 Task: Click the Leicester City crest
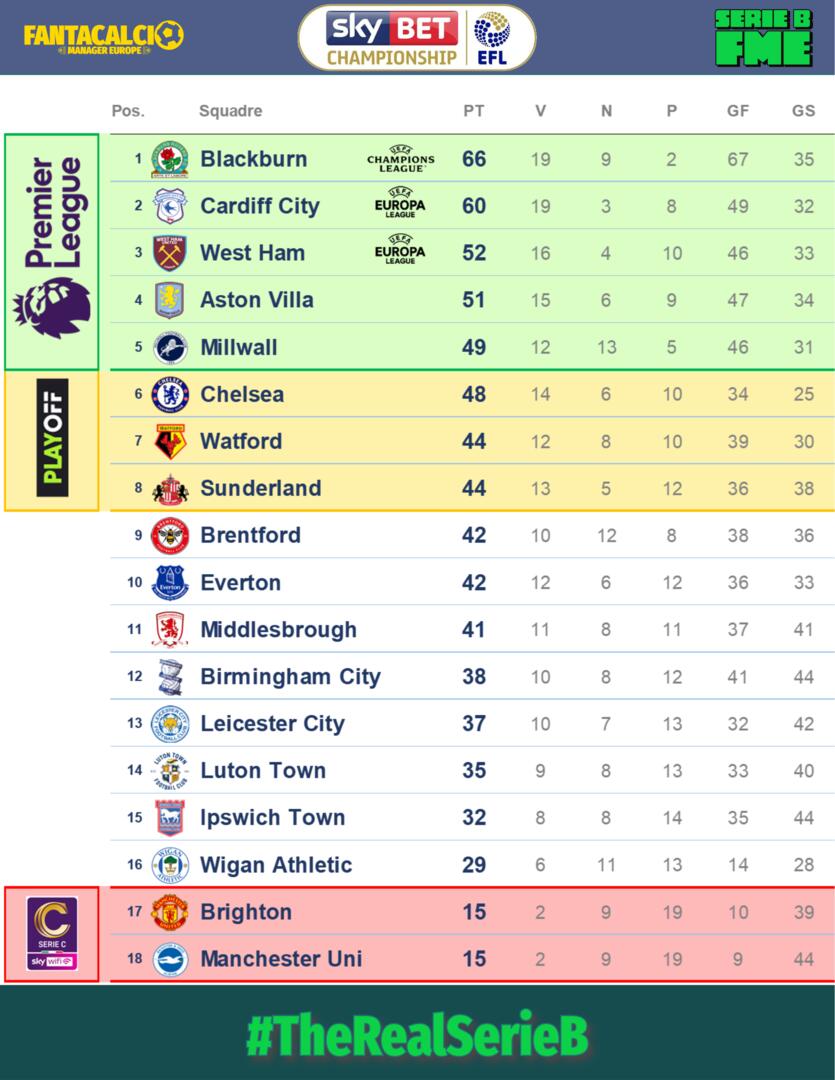pyautogui.click(x=169, y=723)
